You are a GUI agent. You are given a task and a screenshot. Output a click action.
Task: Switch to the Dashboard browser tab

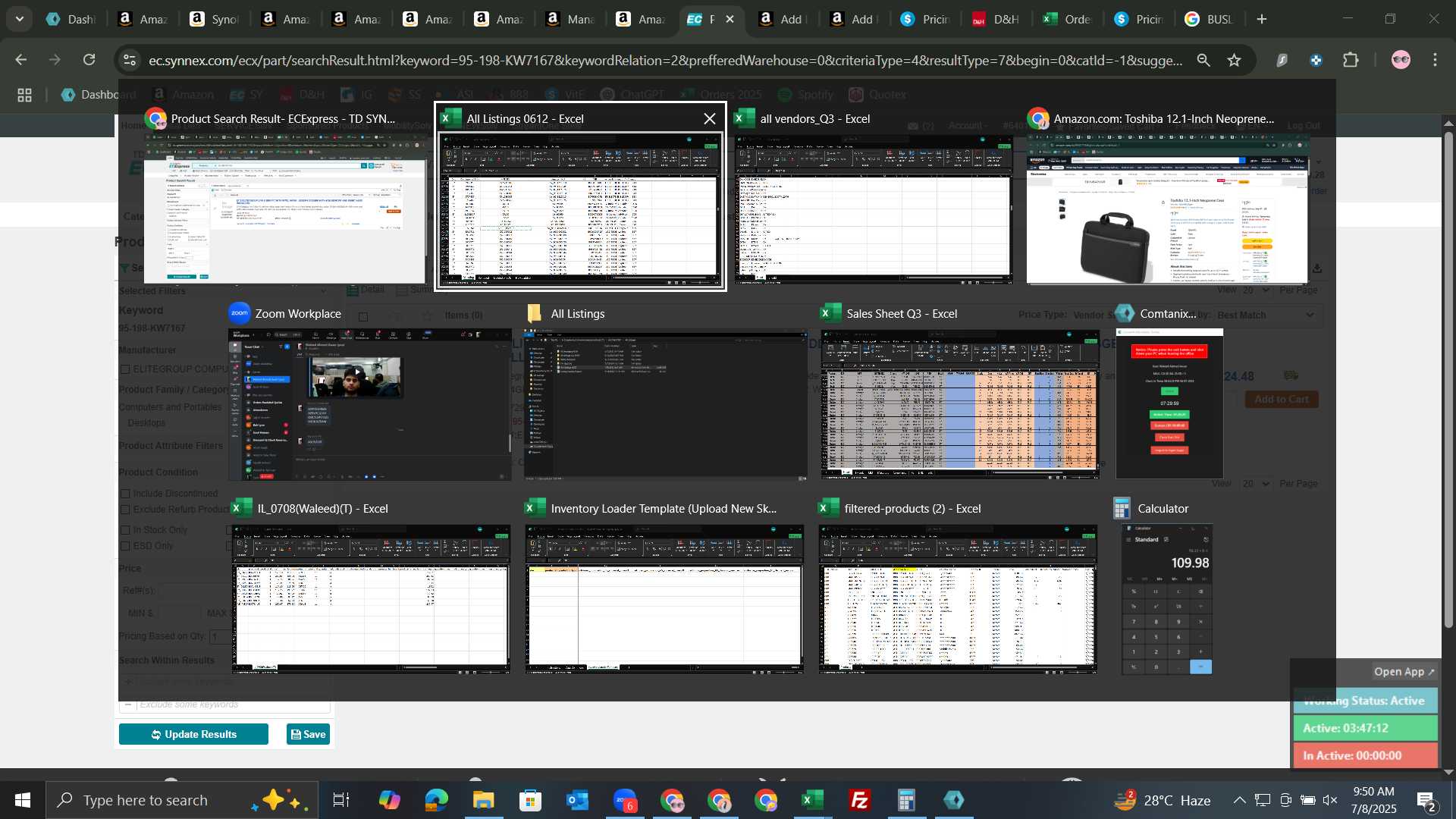coord(71,19)
